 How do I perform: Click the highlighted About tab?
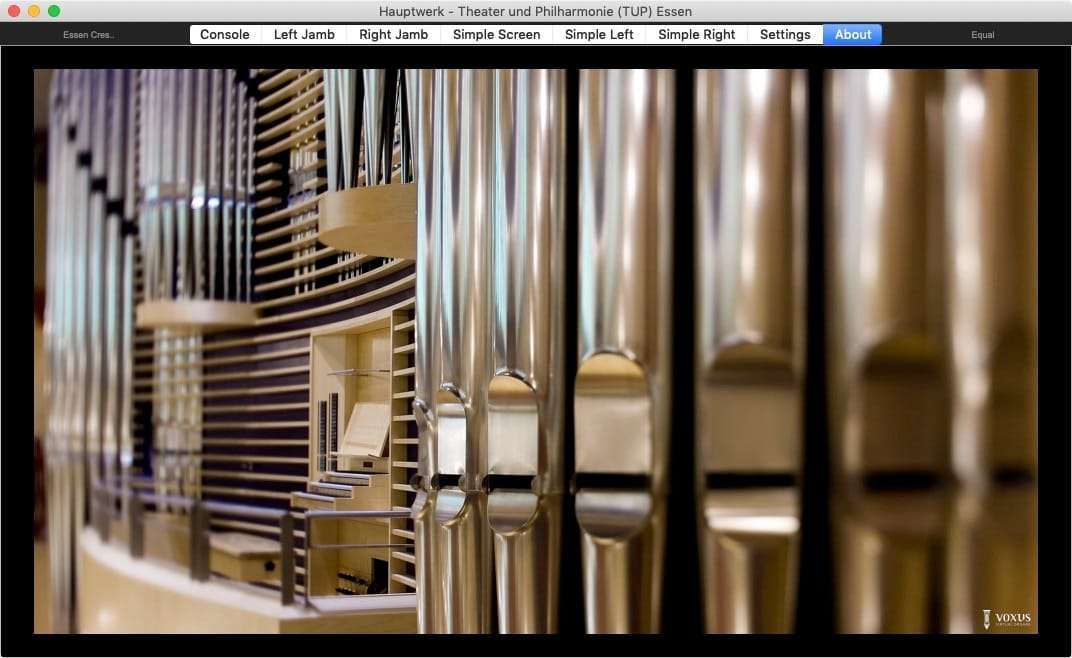(852, 34)
